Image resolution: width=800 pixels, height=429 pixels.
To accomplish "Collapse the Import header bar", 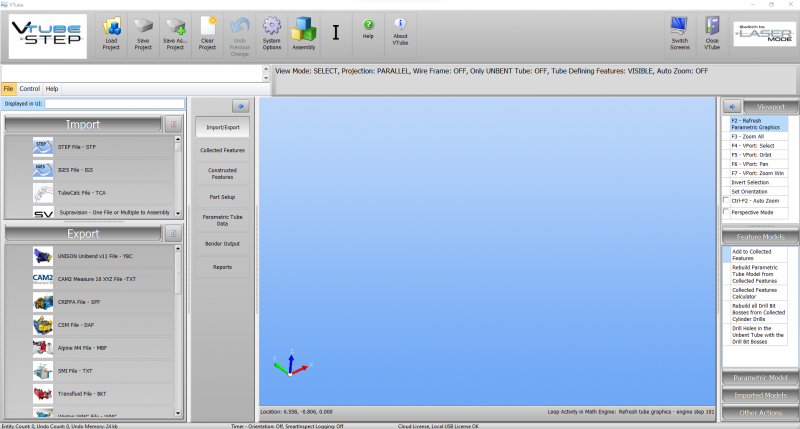I will (x=83, y=124).
